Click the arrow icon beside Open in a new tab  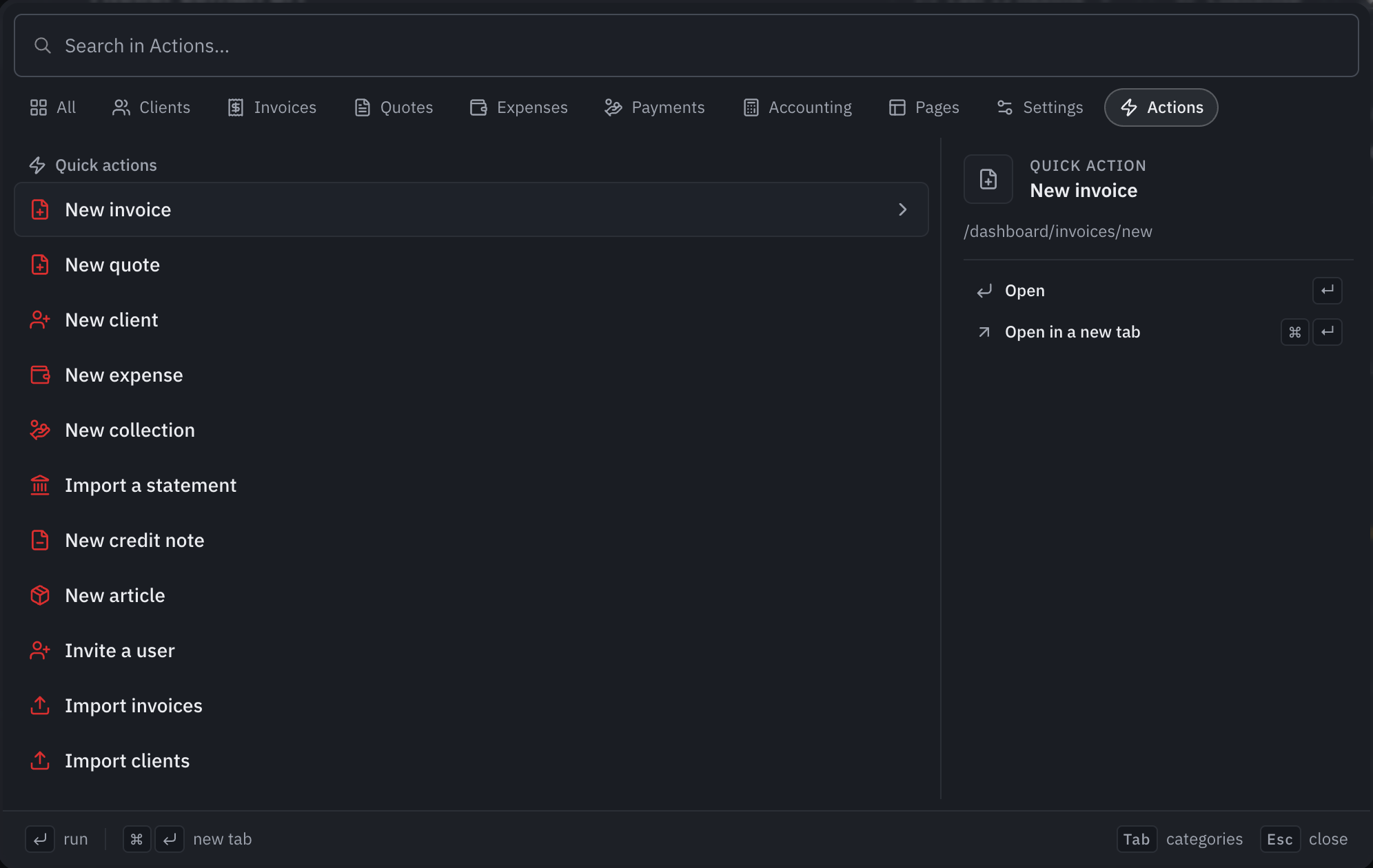pyautogui.click(x=984, y=332)
